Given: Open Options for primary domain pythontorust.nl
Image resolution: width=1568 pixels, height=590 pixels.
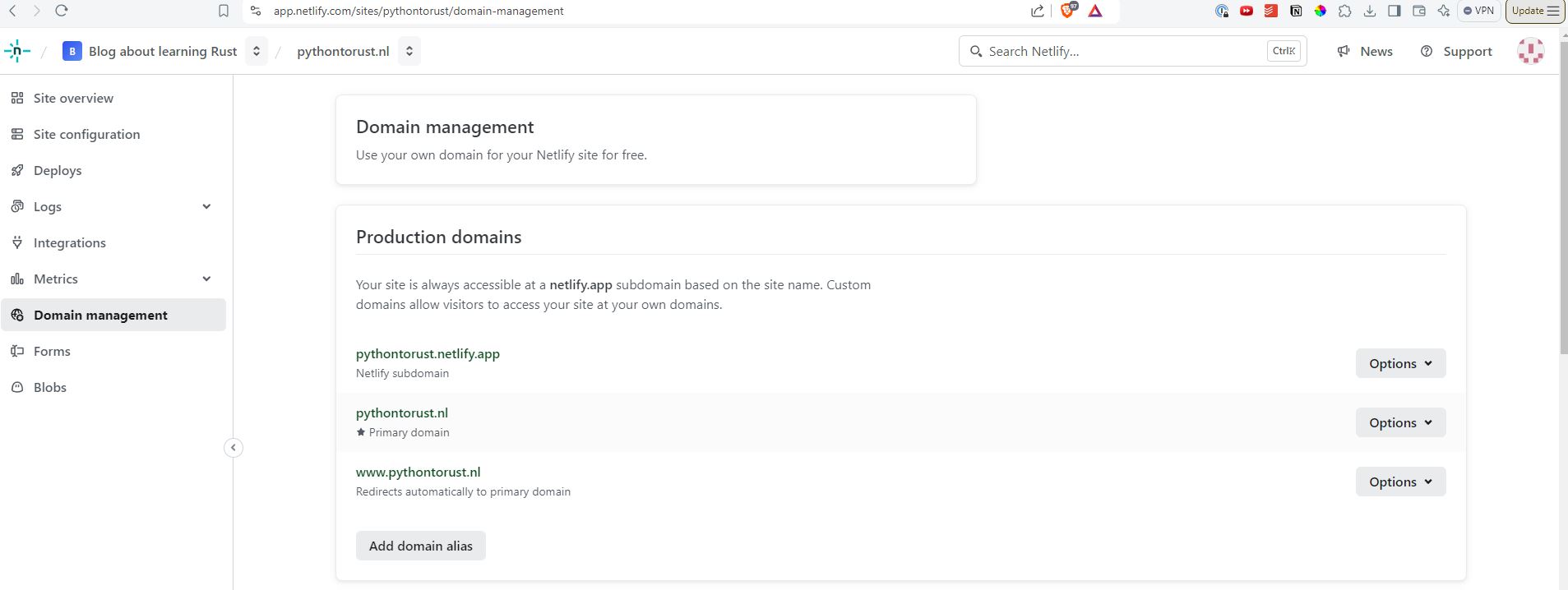Looking at the screenshot, I should (x=1400, y=422).
